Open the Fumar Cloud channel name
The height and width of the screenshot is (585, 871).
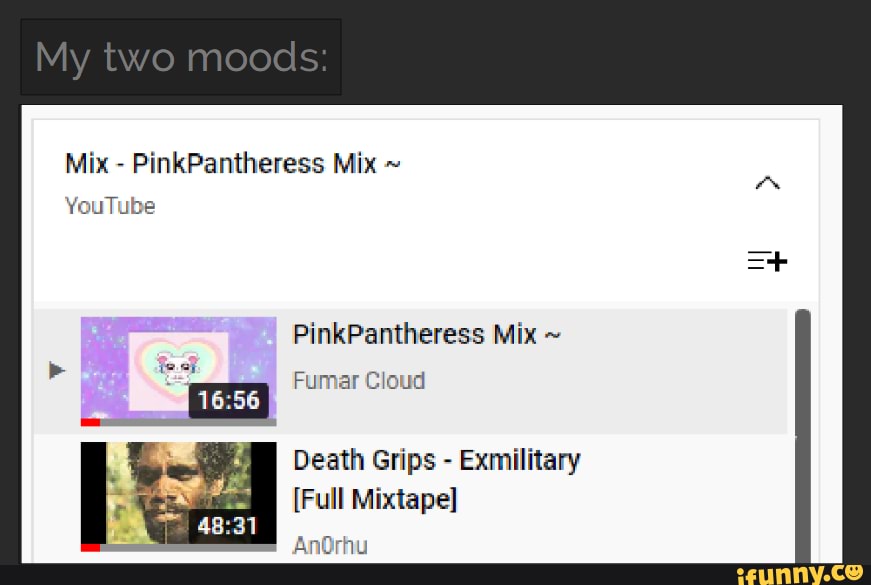point(359,381)
